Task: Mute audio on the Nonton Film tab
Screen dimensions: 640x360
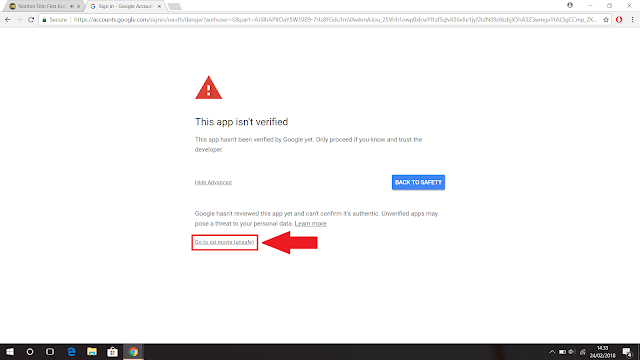Action: tap(72, 7)
